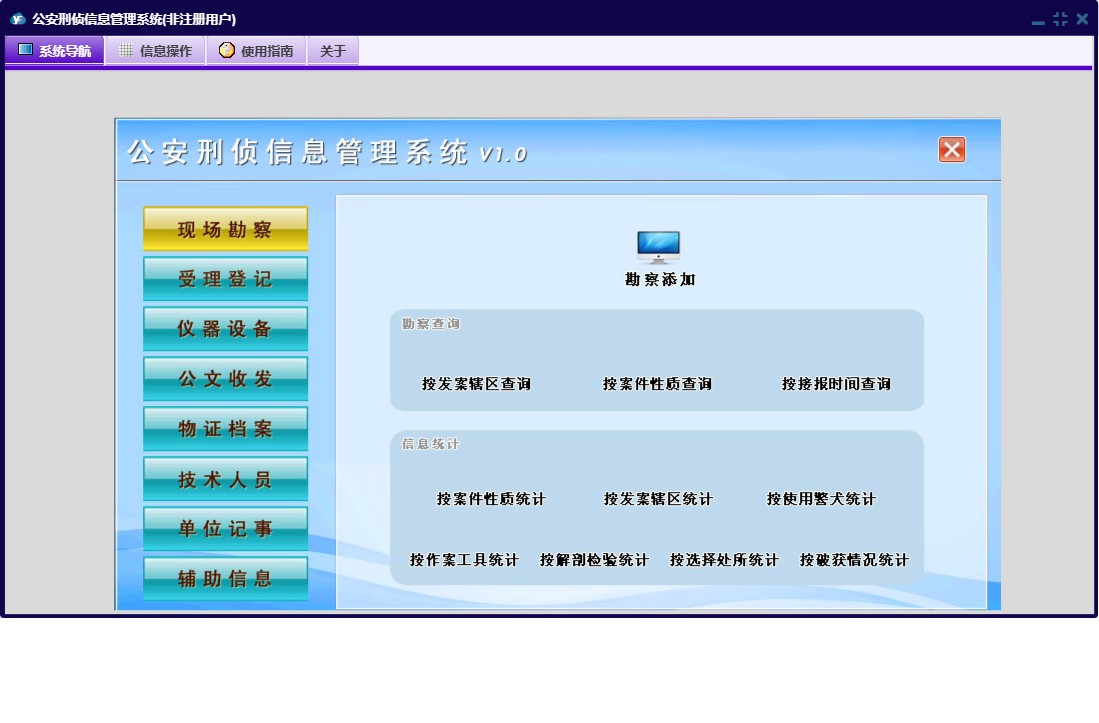This screenshot has width=1099, height=723.
Task: Go to the 公文收发 section
Action: tap(225, 379)
